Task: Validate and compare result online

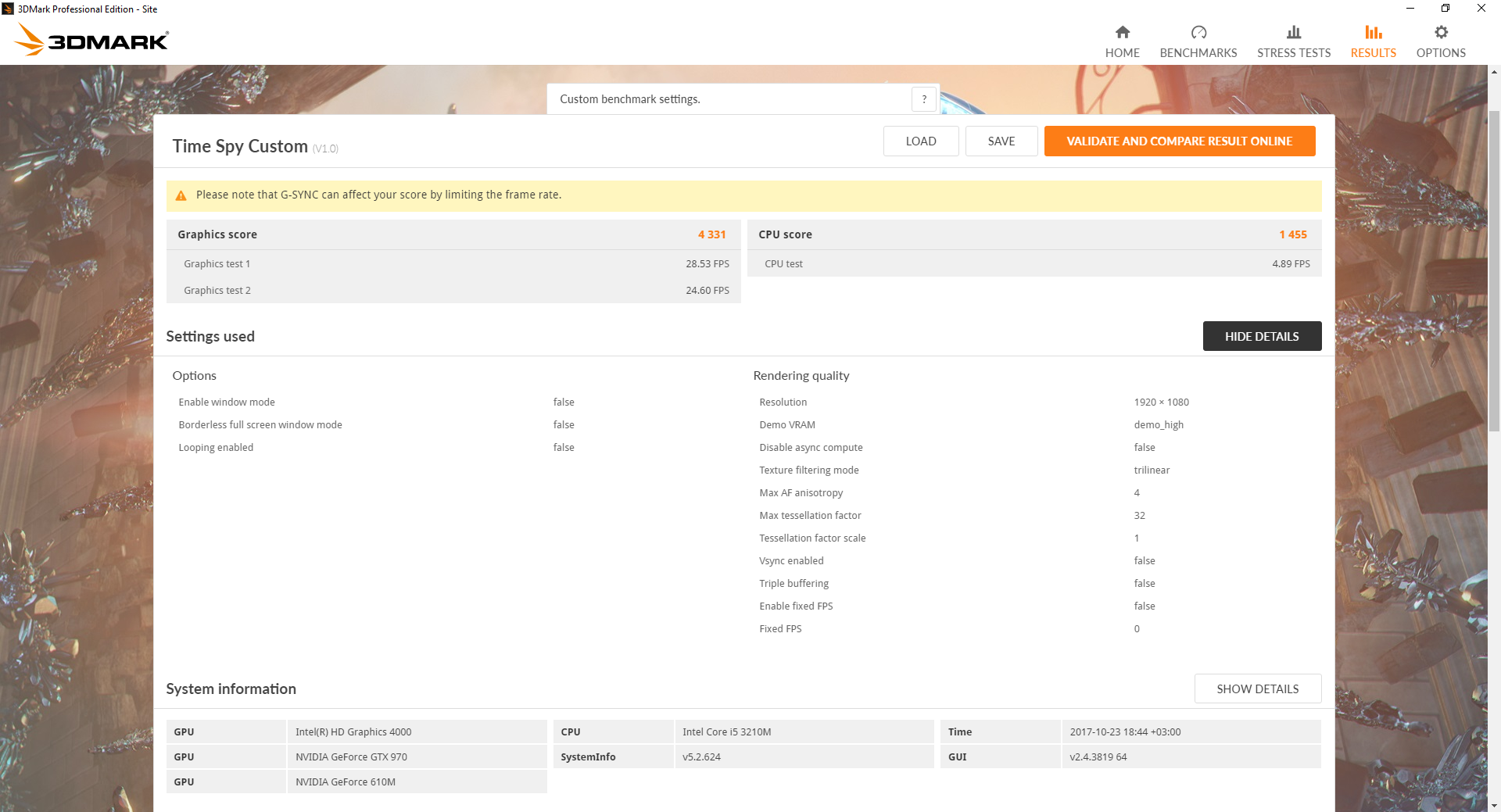Action: [1180, 141]
